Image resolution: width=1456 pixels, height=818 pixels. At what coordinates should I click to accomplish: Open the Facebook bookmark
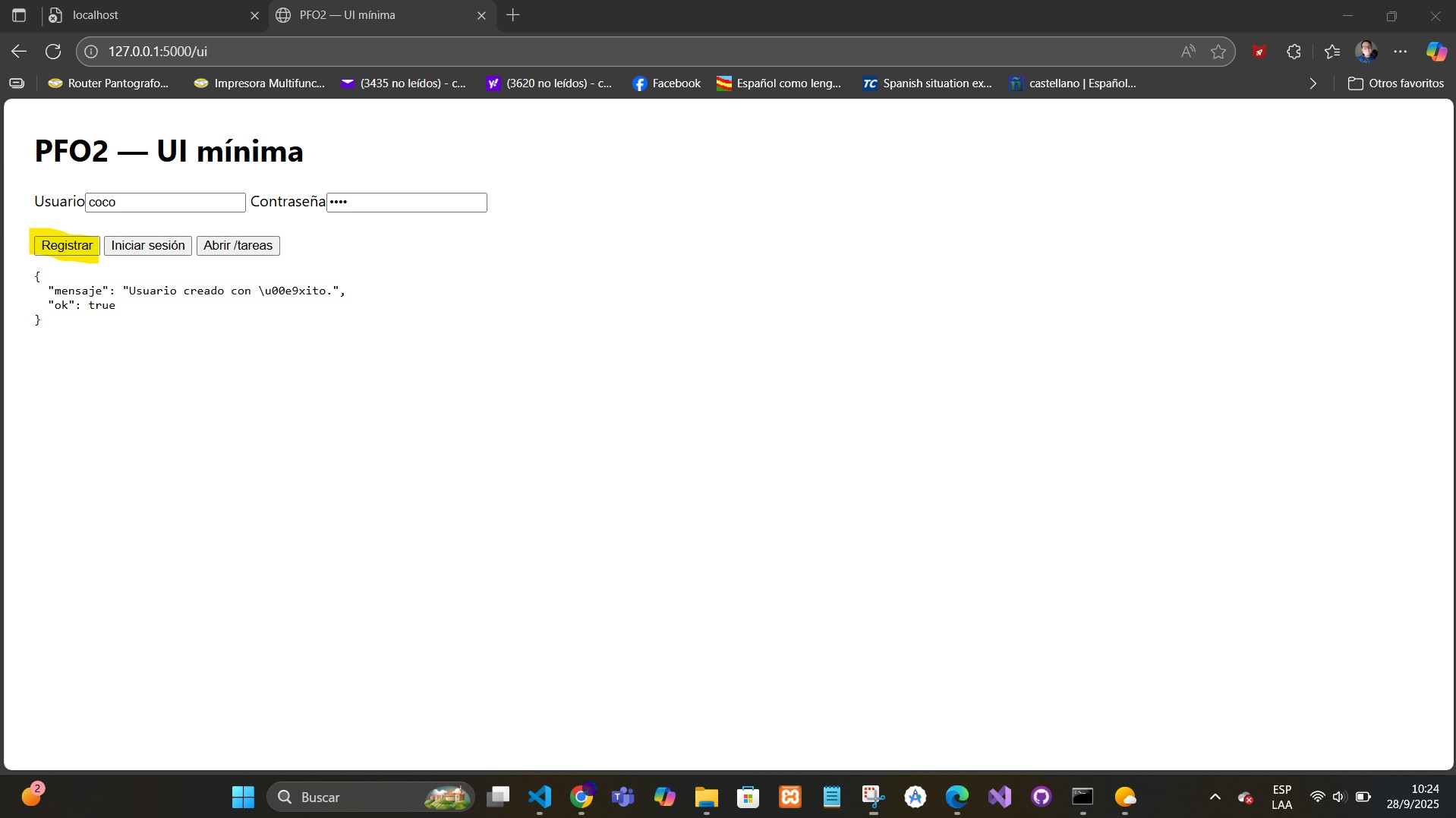[667, 83]
